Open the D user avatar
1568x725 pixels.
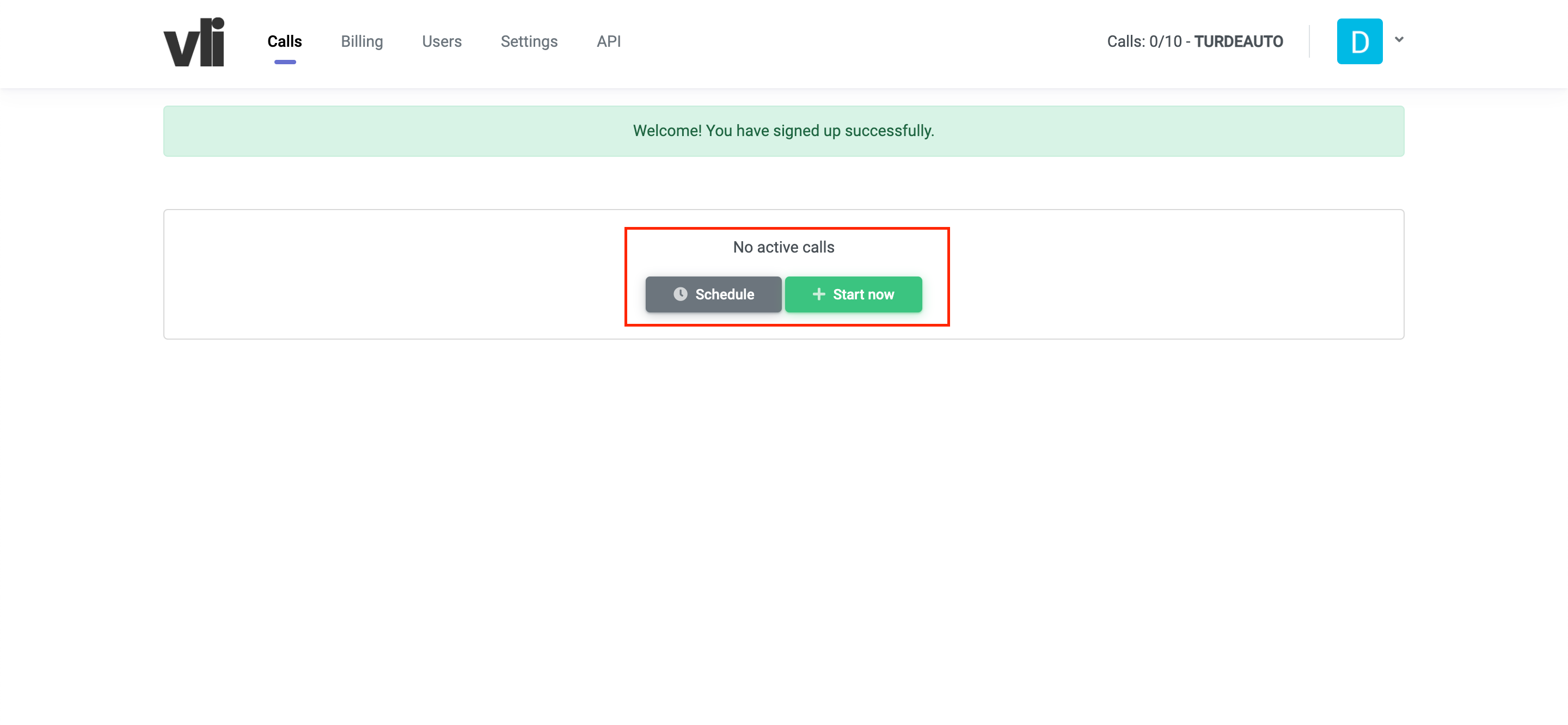click(1359, 41)
